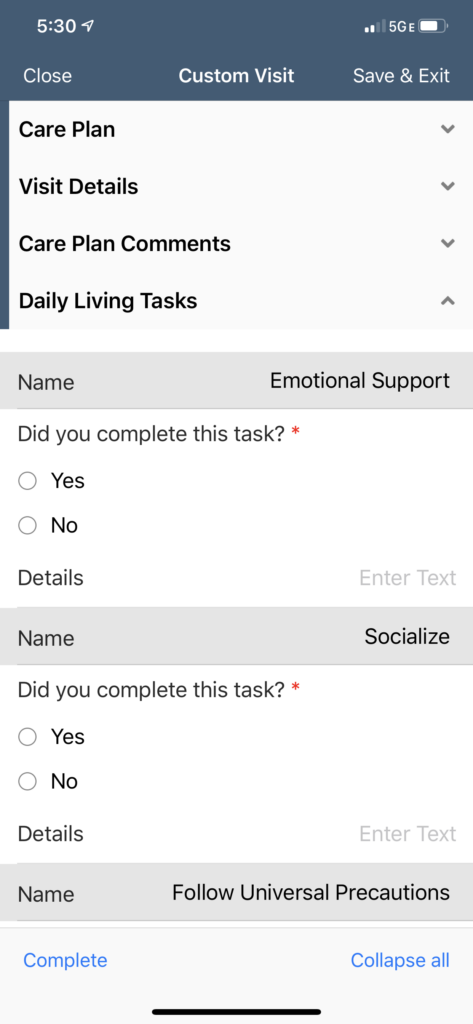Tap the Complete link at bottom
The height and width of the screenshot is (1024, 473).
[x=65, y=961]
